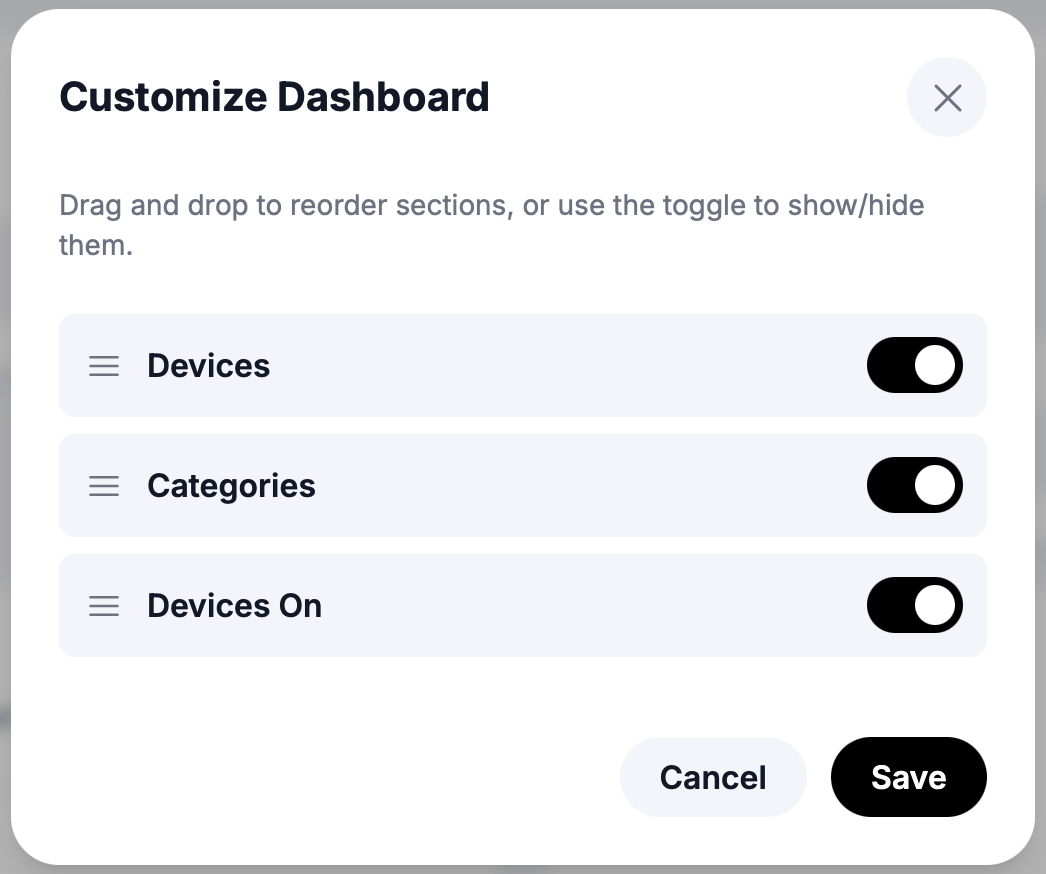Viewport: 1046px width, 874px height.
Task: Click the Customize Dashboard title
Action: point(275,97)
